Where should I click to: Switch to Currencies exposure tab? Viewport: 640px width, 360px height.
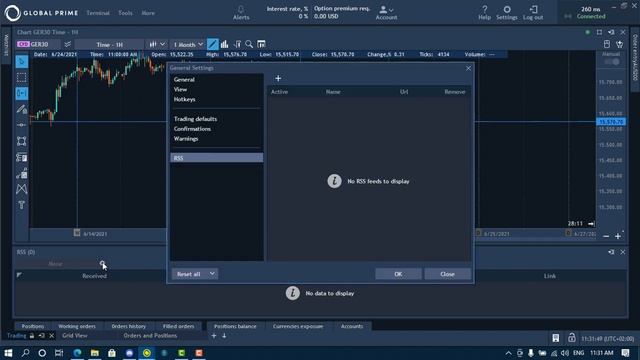pyautogui.click(x=298, y=326)
